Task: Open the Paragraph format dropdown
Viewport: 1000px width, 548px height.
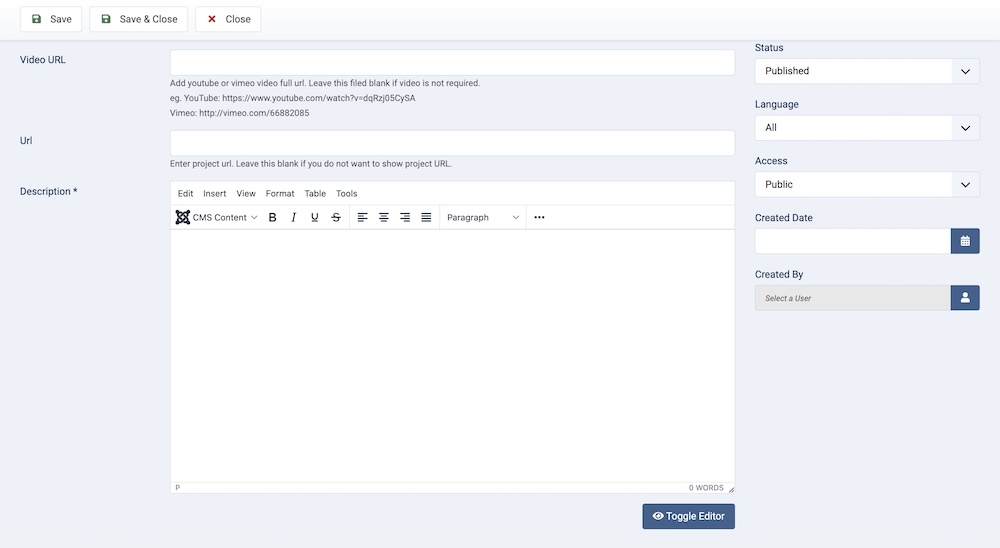Action: click(483, 217)
